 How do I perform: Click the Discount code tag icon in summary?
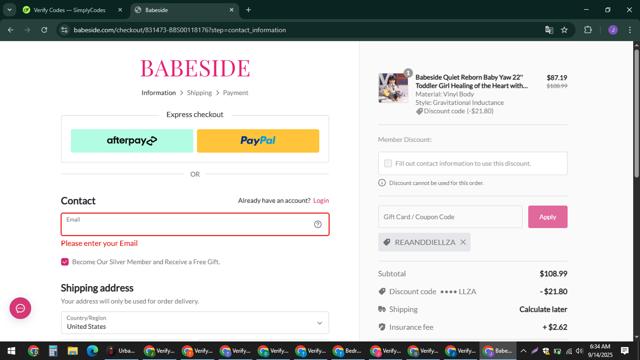[x=382, y=291]
